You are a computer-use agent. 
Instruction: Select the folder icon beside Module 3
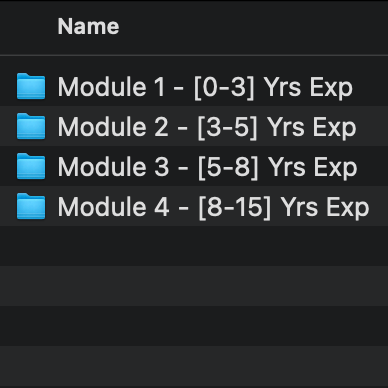point(31,166)
